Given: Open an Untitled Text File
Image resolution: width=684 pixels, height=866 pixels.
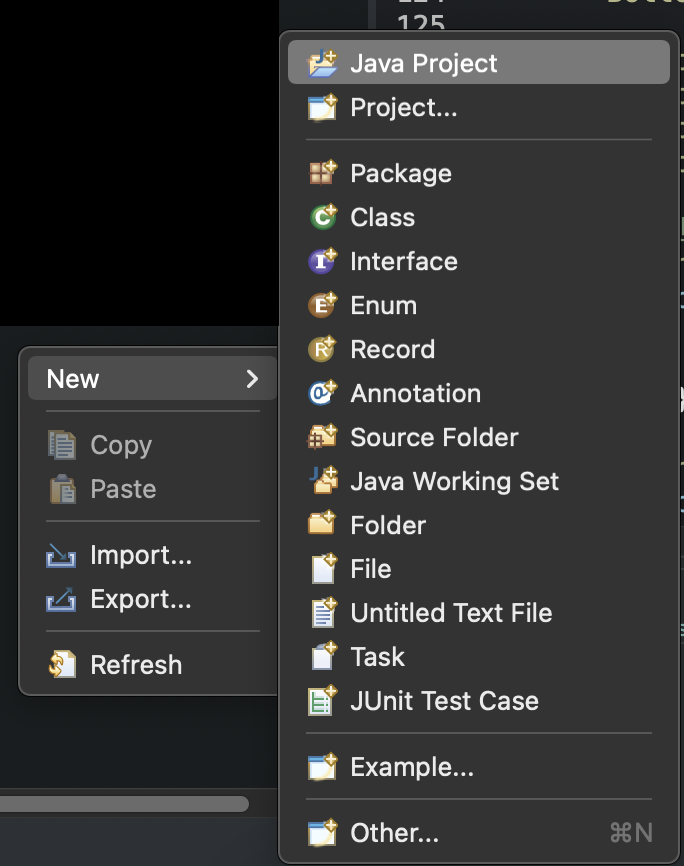Looking at the screenshot, I should tap(479, 612).
